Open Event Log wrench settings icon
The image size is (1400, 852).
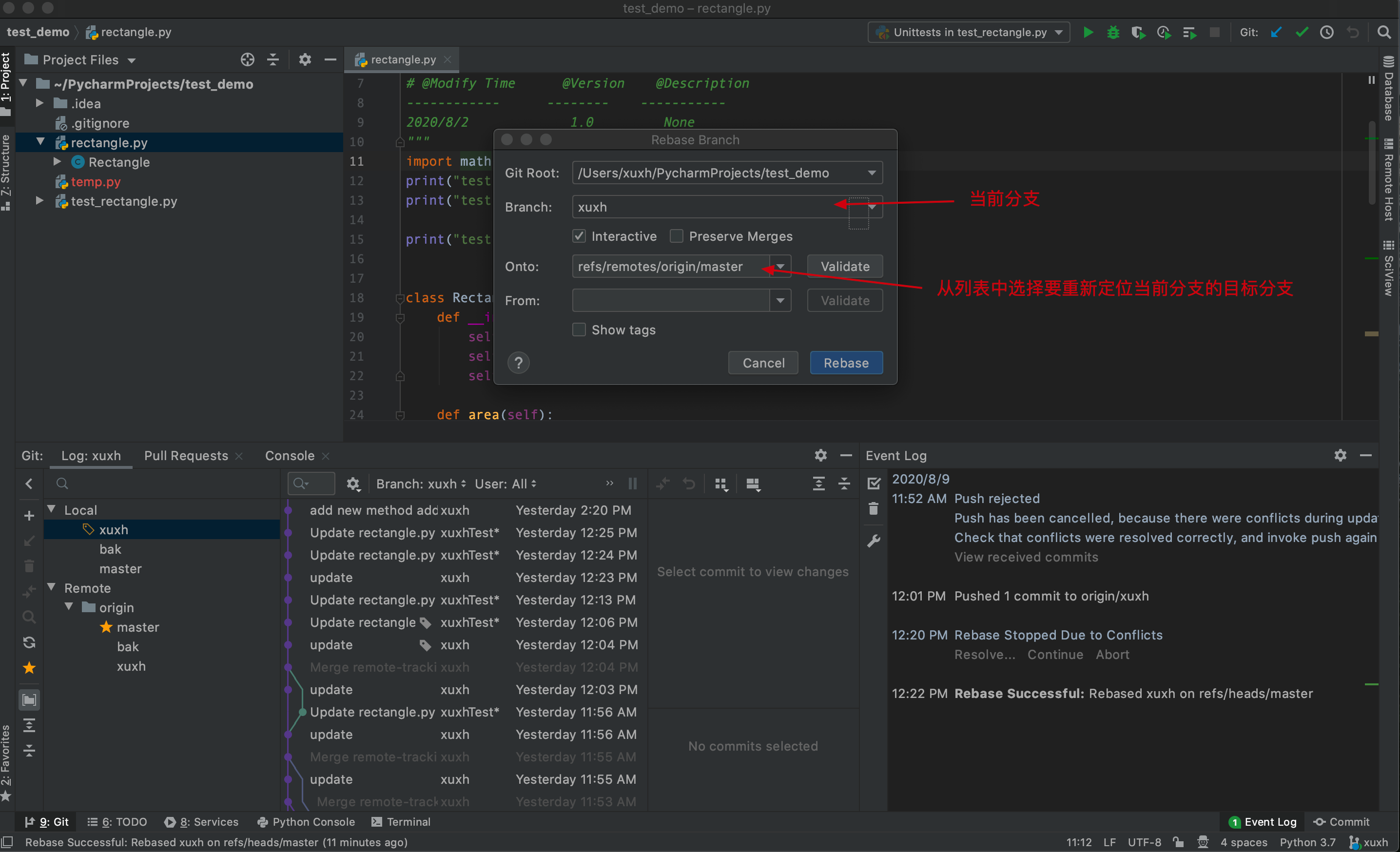874,541
